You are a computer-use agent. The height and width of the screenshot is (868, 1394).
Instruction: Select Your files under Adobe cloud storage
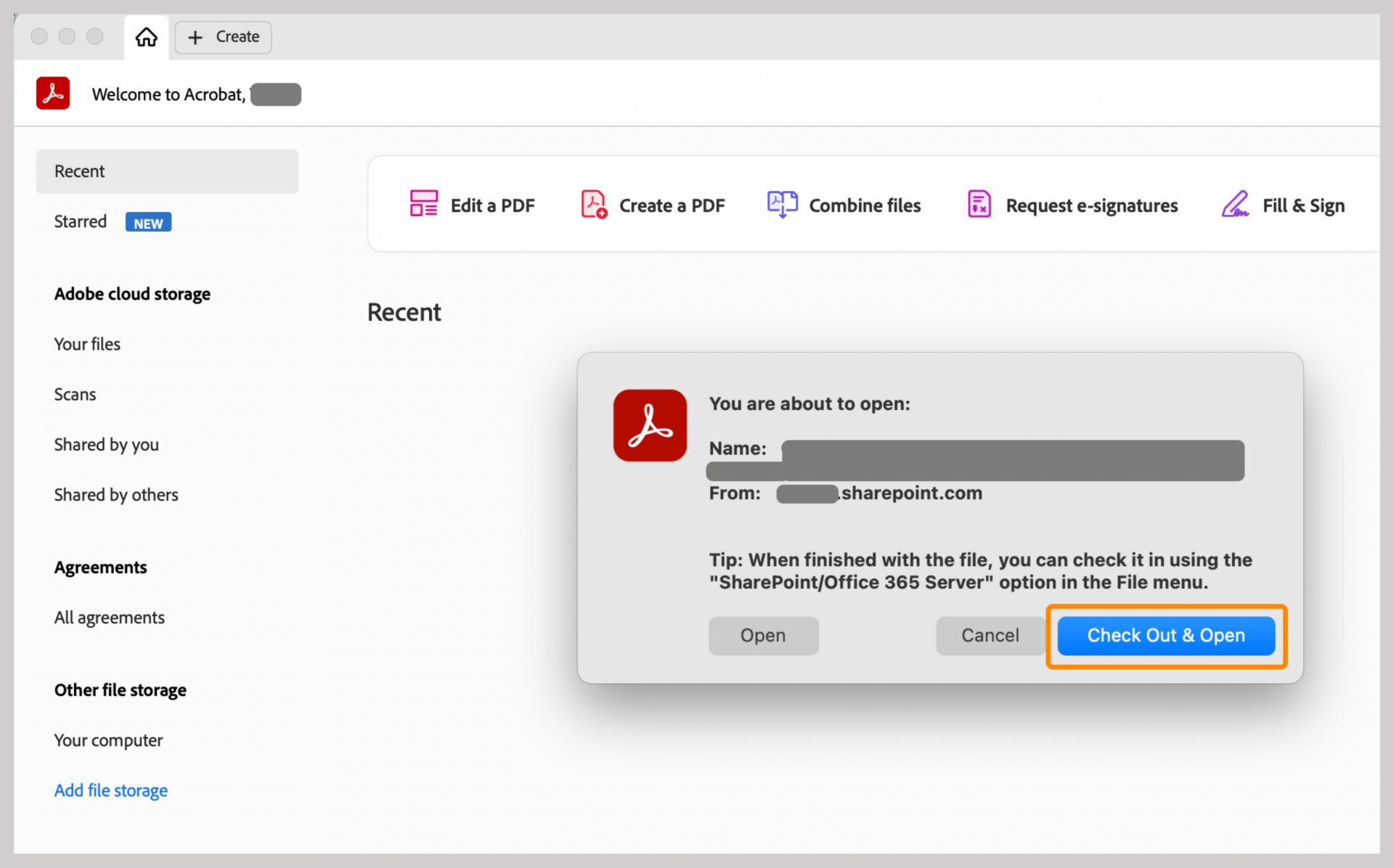(87, 343)
